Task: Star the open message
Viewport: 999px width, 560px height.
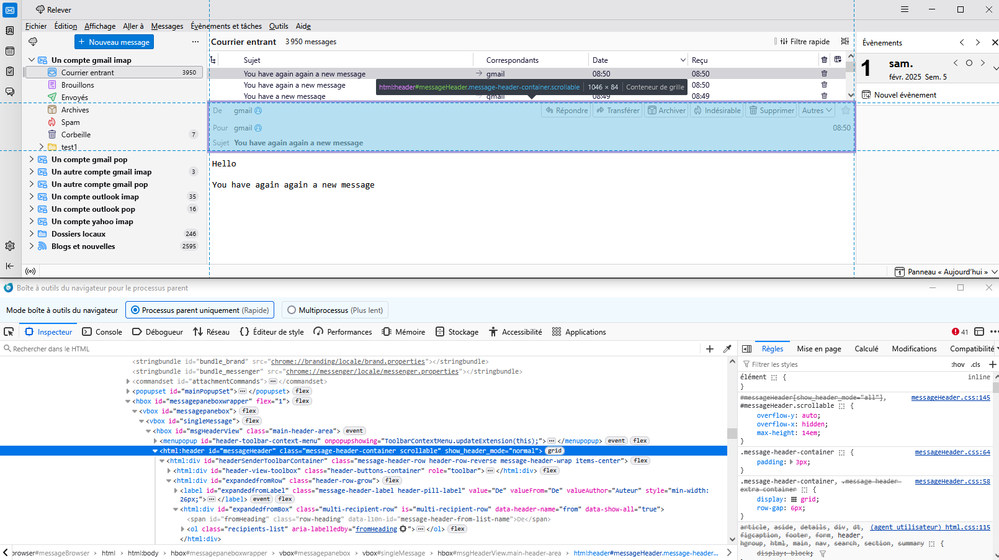Action: 845,110
